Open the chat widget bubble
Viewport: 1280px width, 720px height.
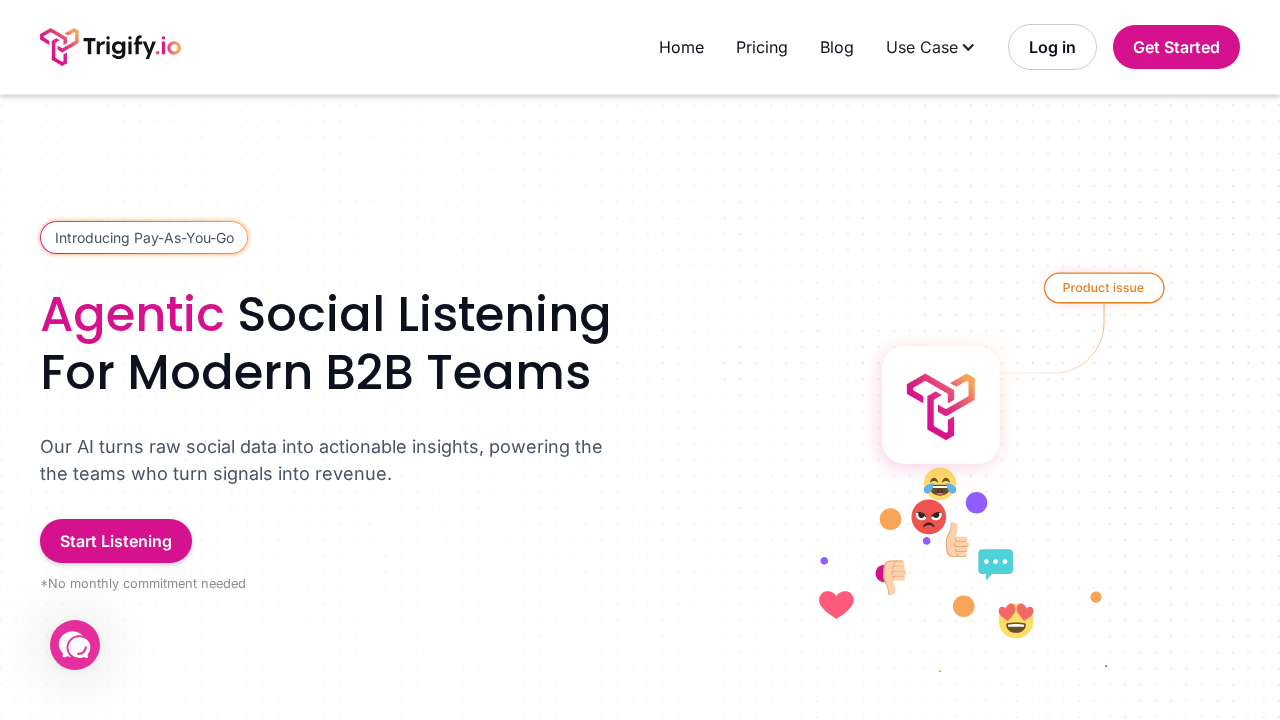pyautogui.click(x=75, y=645)
